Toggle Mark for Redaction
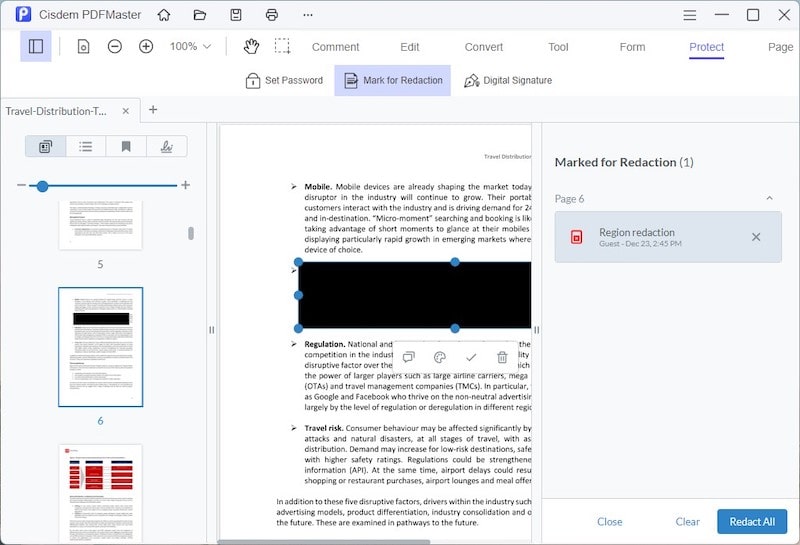This screenshot has height=545, width=800. coord(393,81)
